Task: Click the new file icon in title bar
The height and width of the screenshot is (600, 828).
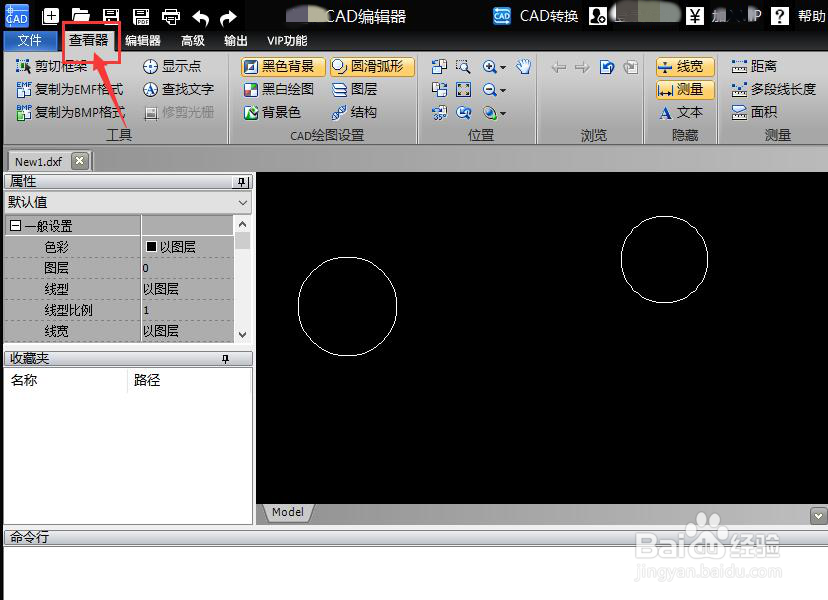Action: tap(50, 16)
